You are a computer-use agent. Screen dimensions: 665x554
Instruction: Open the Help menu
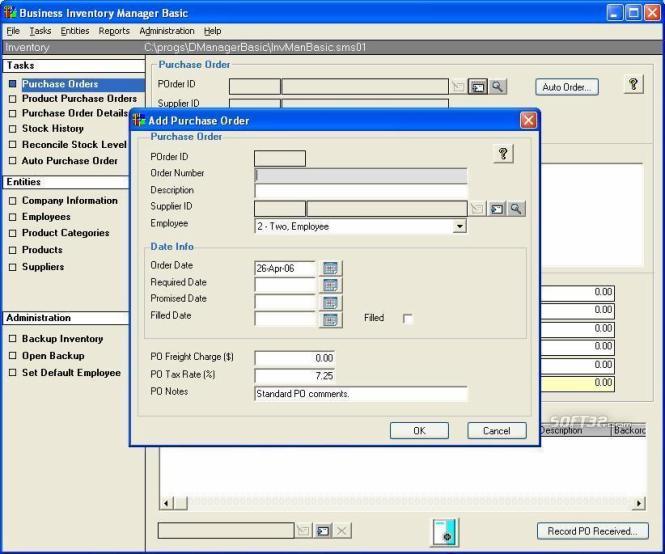pyautogui.click(x=212, y=31)
